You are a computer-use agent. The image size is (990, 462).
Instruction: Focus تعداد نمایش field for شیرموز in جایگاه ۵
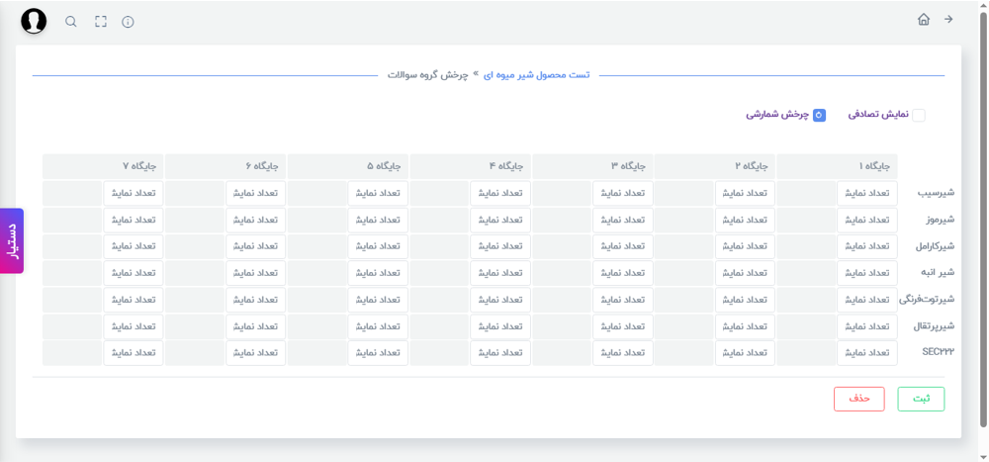378,220
